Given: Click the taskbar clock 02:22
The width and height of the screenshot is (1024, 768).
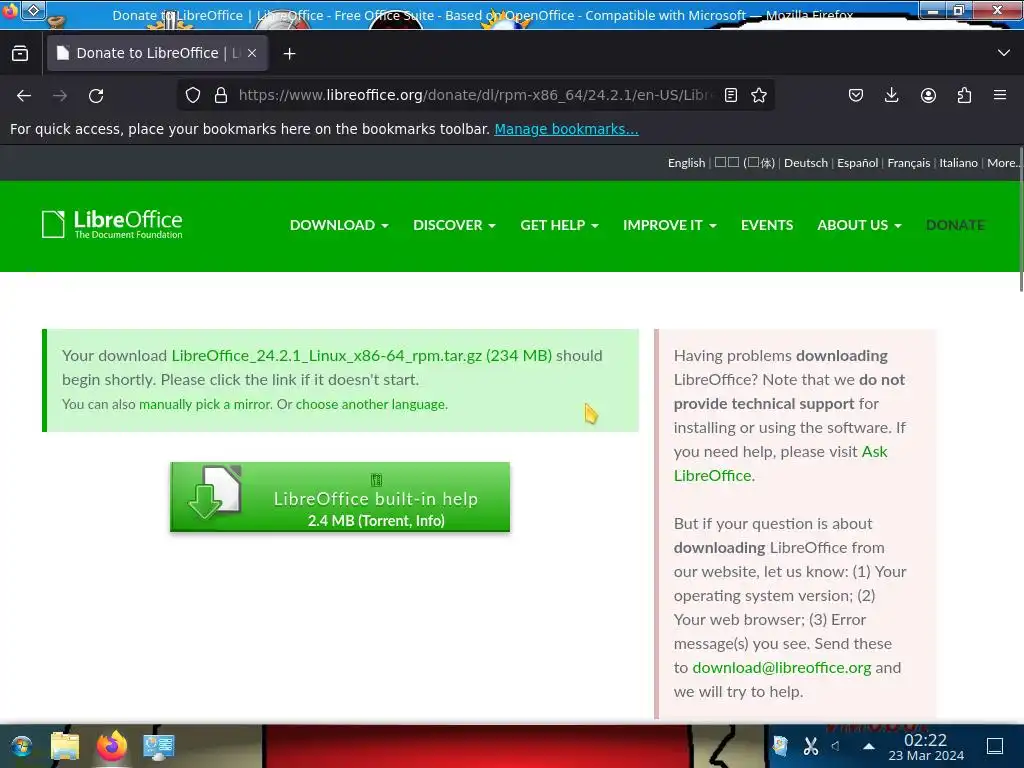Looking at the screenshot, I should (925, 740).
